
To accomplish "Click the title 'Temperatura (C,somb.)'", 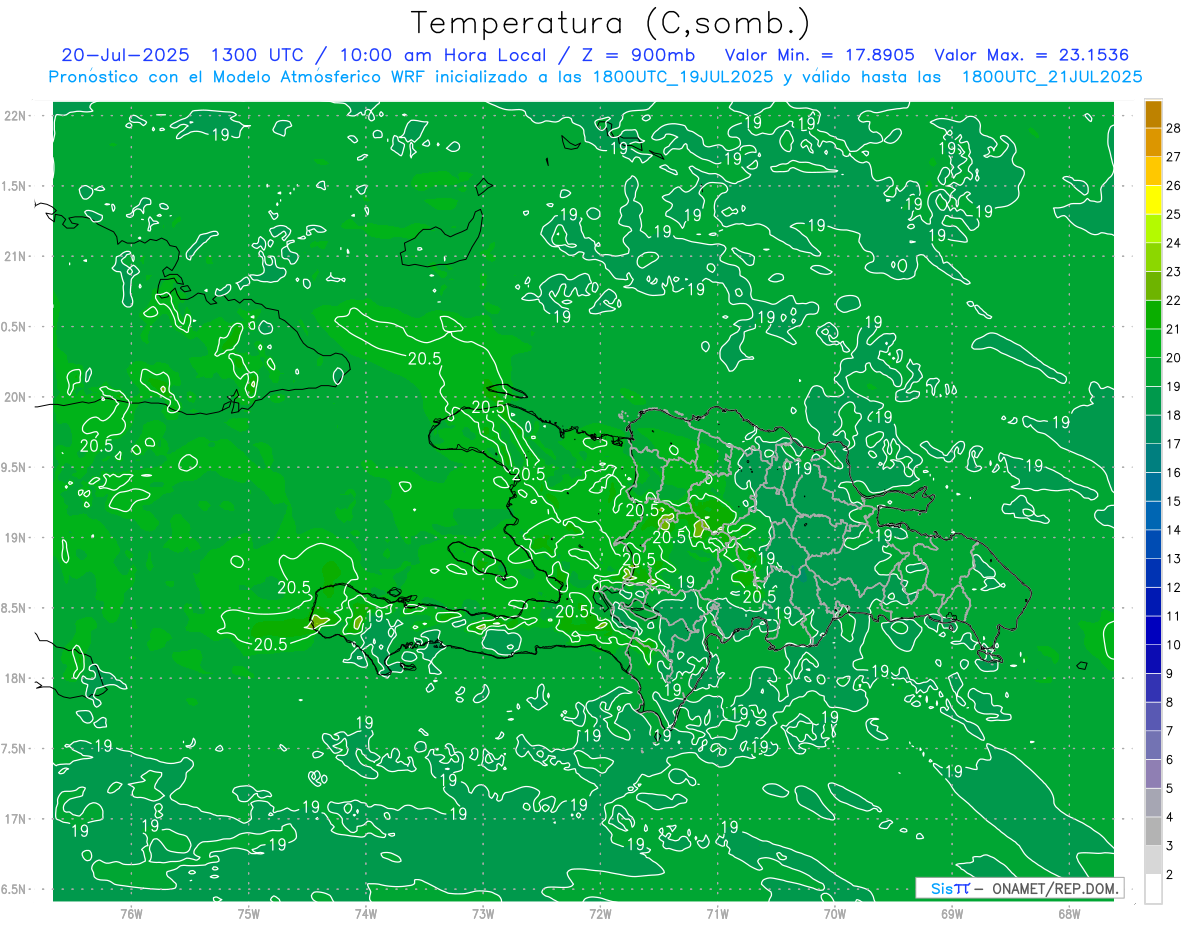I will [610, 24].
